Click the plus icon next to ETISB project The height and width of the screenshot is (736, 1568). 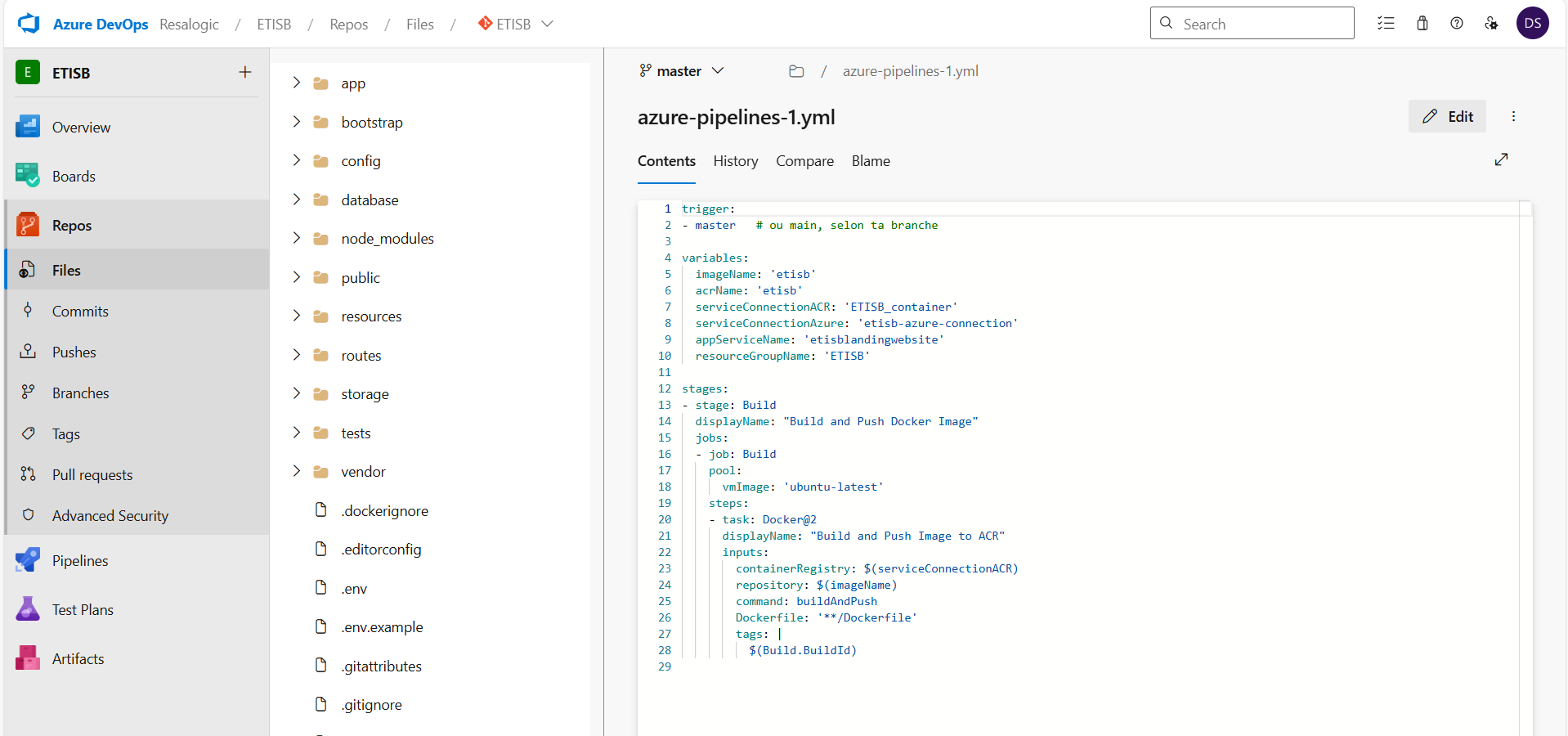pos(244,73)
